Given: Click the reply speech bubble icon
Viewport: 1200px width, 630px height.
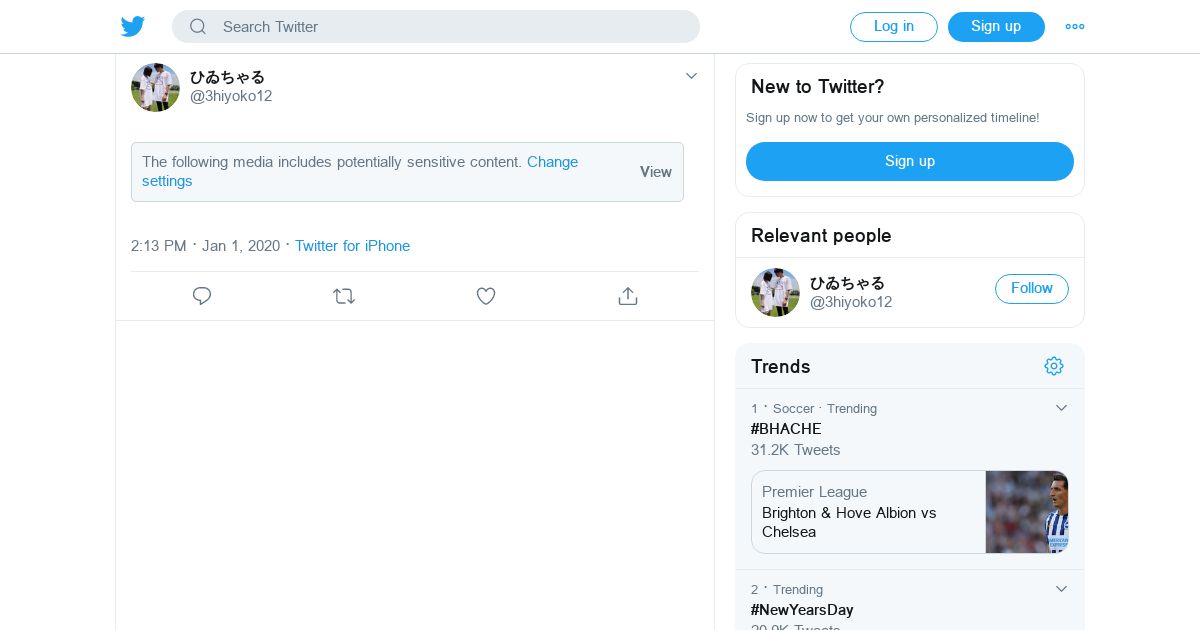Looking at the screenshot, I should (x=202, y=296).
